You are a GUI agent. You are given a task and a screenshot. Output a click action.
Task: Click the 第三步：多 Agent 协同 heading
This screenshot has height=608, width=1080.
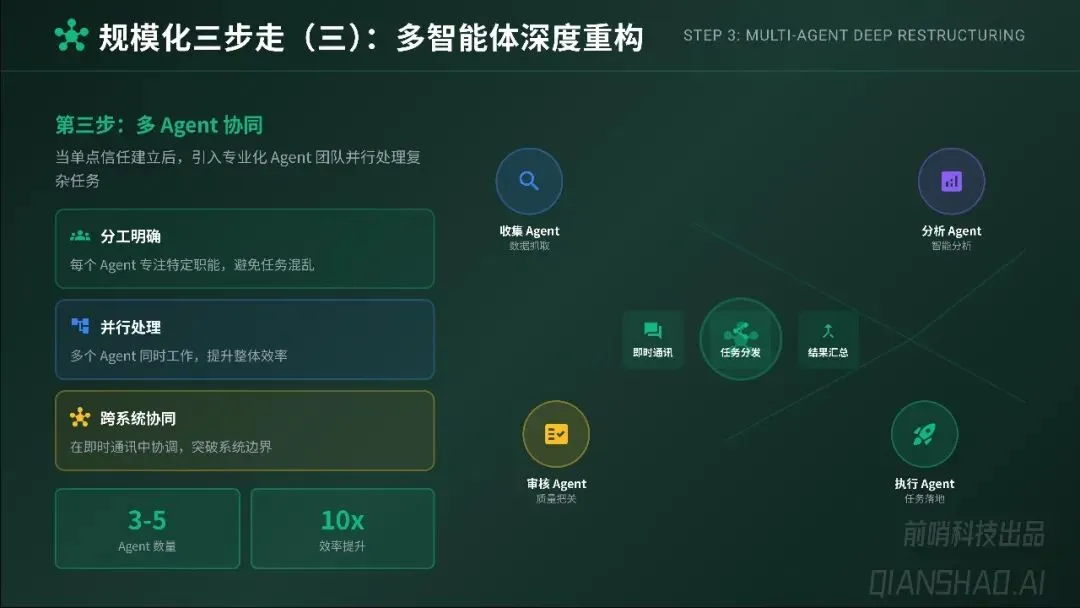click(159, 125)
